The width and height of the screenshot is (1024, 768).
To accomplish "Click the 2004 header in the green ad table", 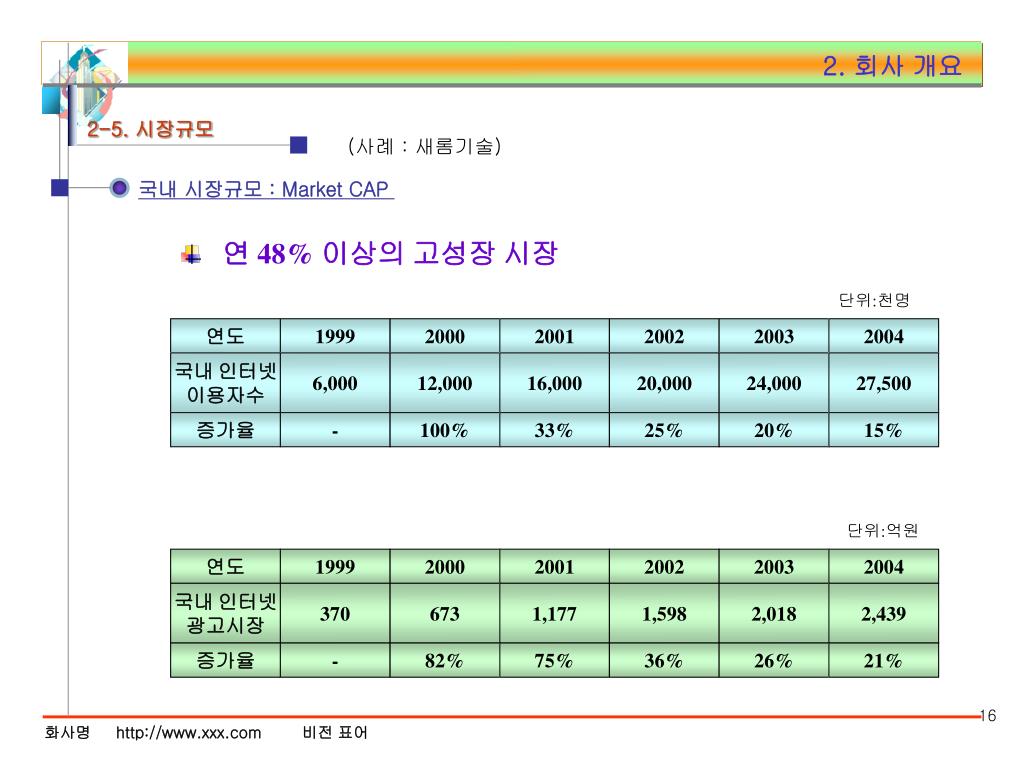I will tap(884, 566).
